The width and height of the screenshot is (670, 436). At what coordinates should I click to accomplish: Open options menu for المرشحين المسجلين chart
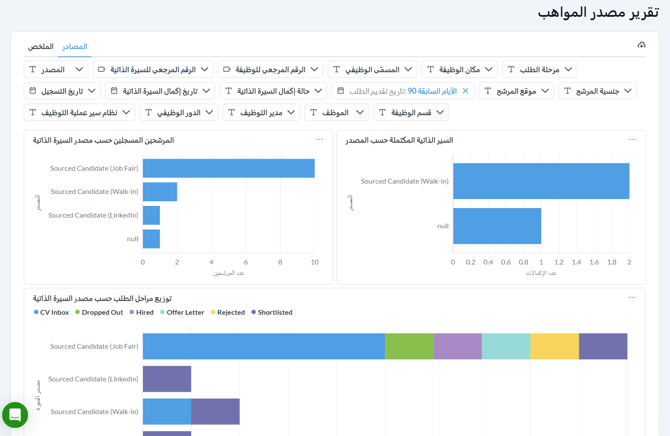319,140
